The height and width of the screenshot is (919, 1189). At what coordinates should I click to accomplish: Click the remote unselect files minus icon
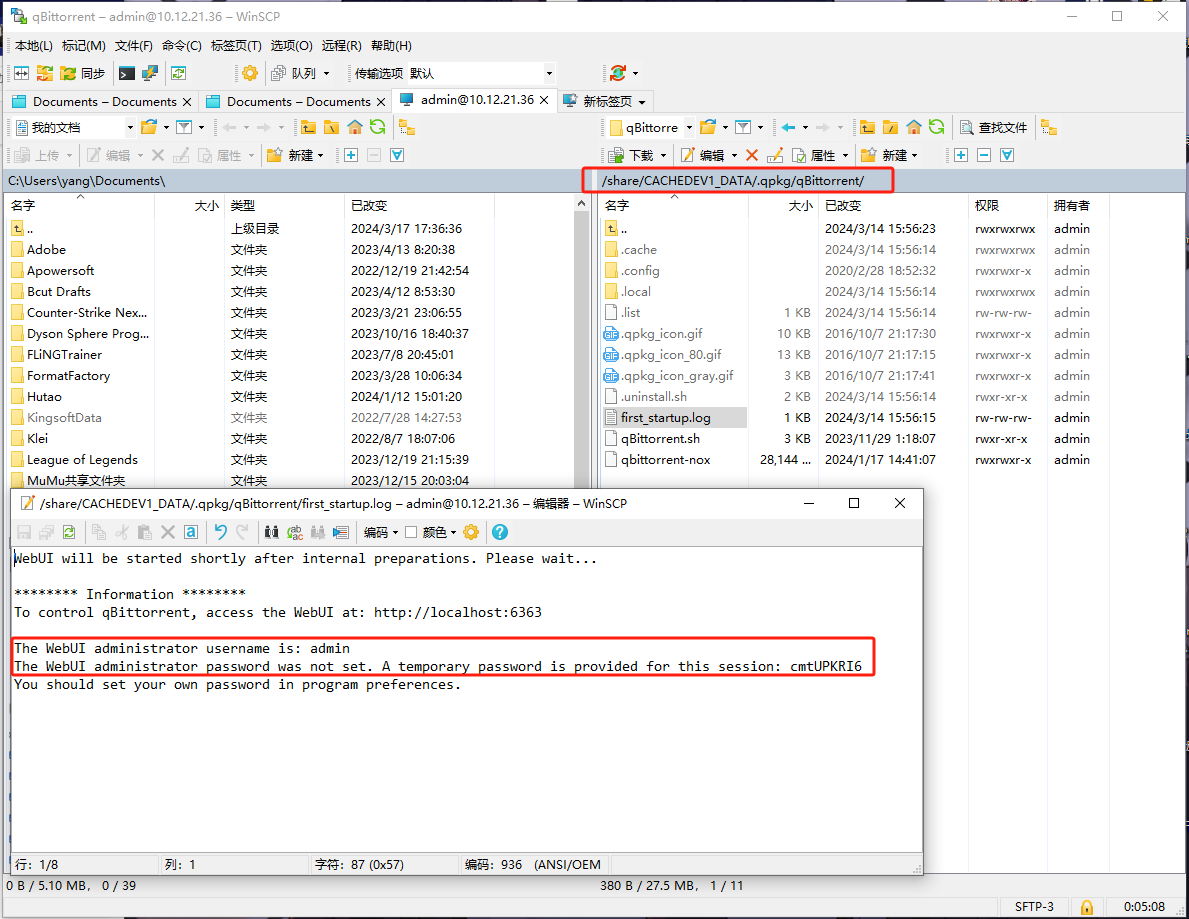pos(984,155)
